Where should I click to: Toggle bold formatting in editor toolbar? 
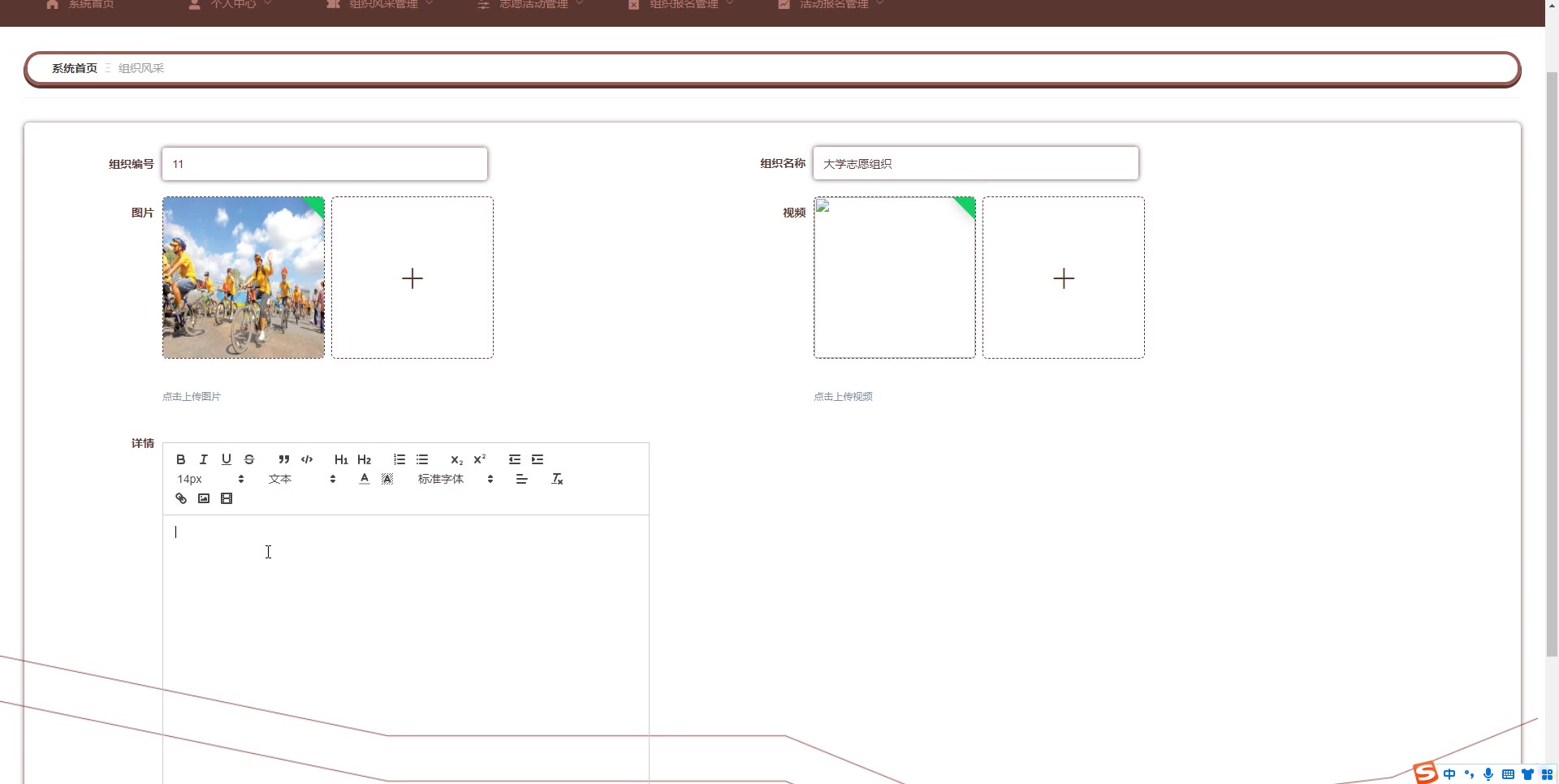(x=181, y=459)
